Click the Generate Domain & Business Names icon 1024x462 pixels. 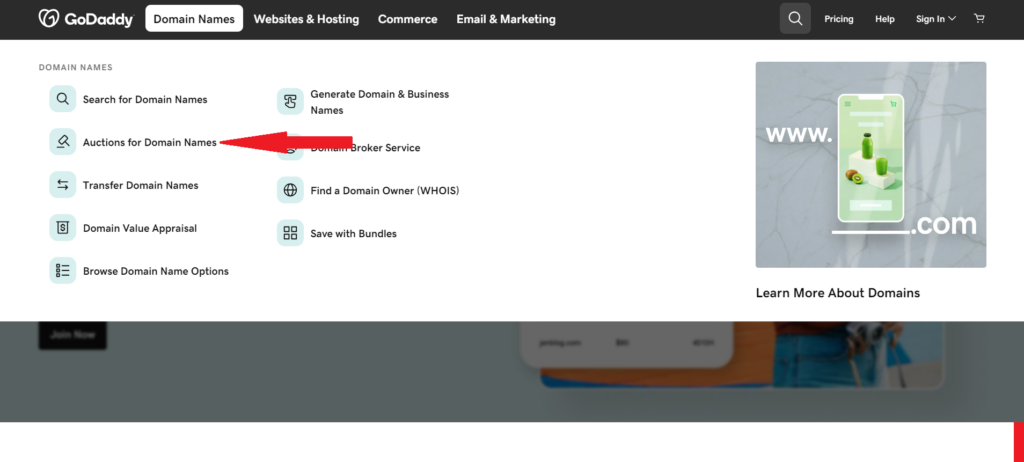tap(291, 102)
